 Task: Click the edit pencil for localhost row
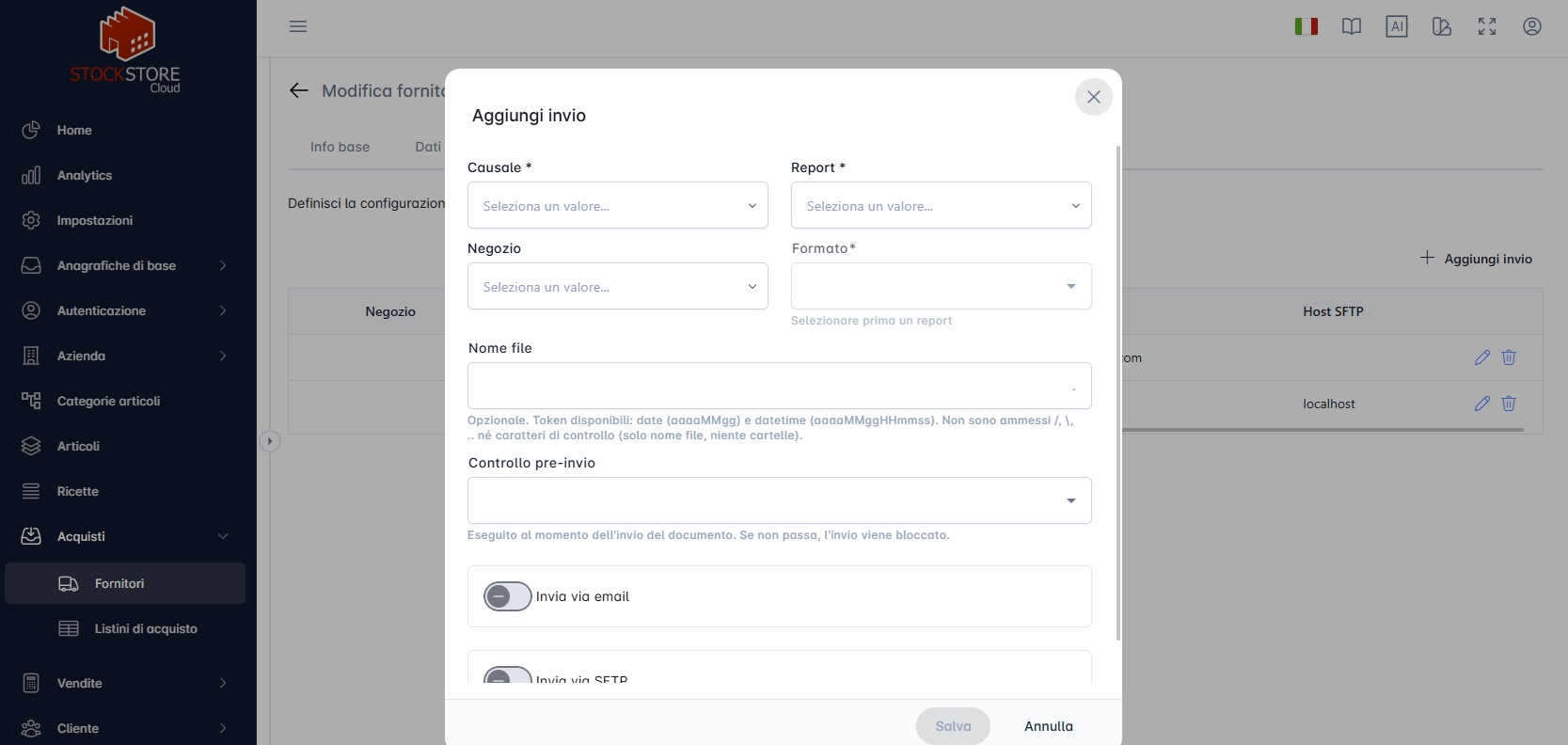1482,404
